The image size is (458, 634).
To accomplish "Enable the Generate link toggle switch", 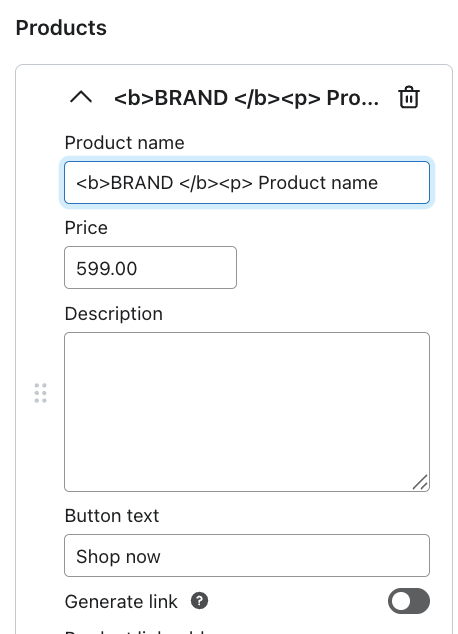I will [409, 601].
